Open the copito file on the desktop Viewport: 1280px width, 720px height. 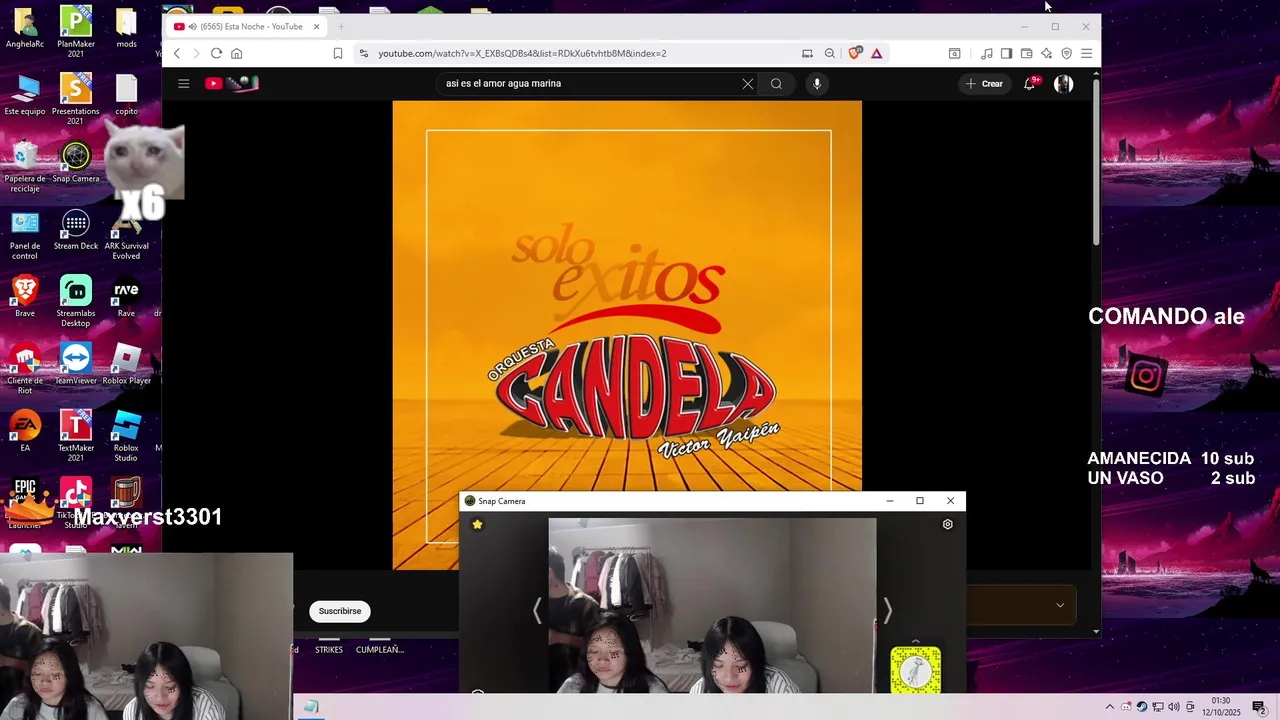coord(126,94)
